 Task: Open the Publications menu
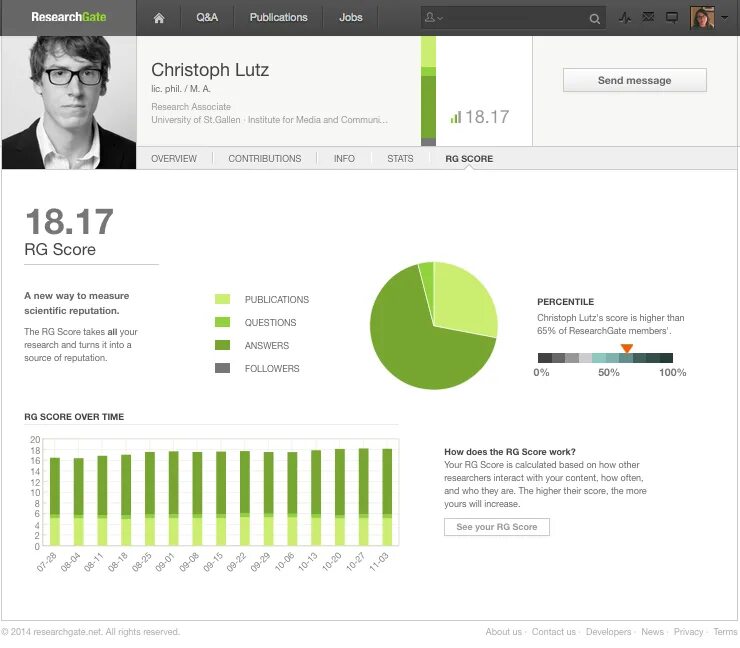(x=278, y=17)
